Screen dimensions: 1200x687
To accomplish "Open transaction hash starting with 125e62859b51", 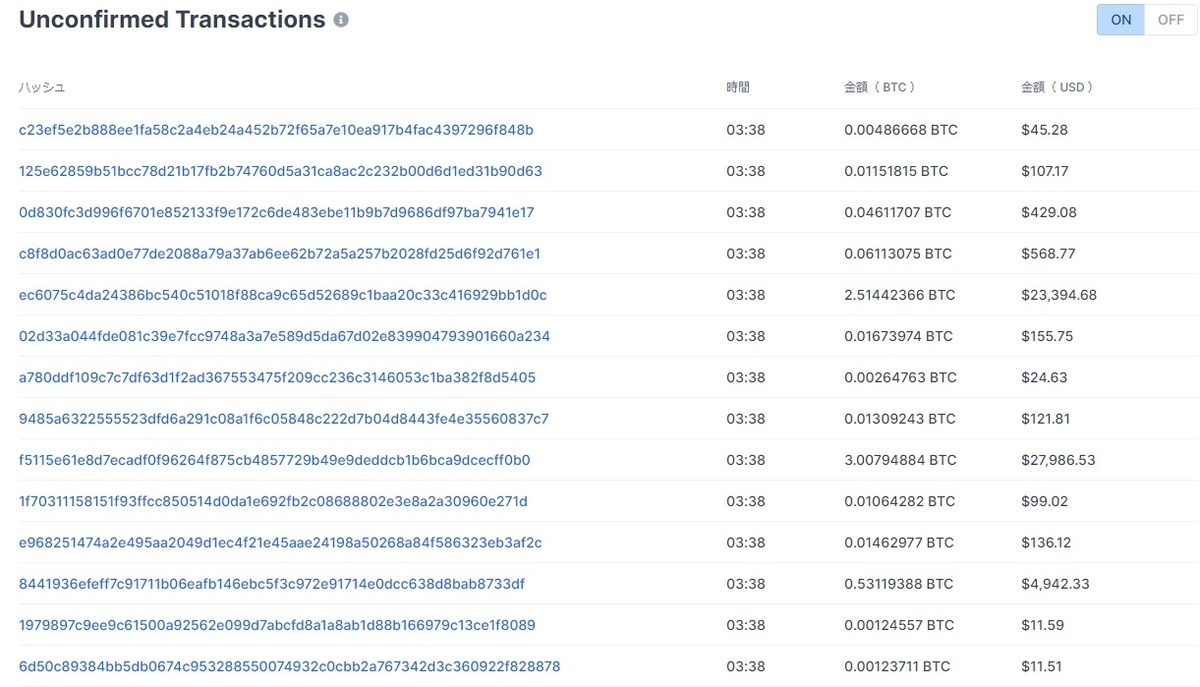I will tap(280, 171).
